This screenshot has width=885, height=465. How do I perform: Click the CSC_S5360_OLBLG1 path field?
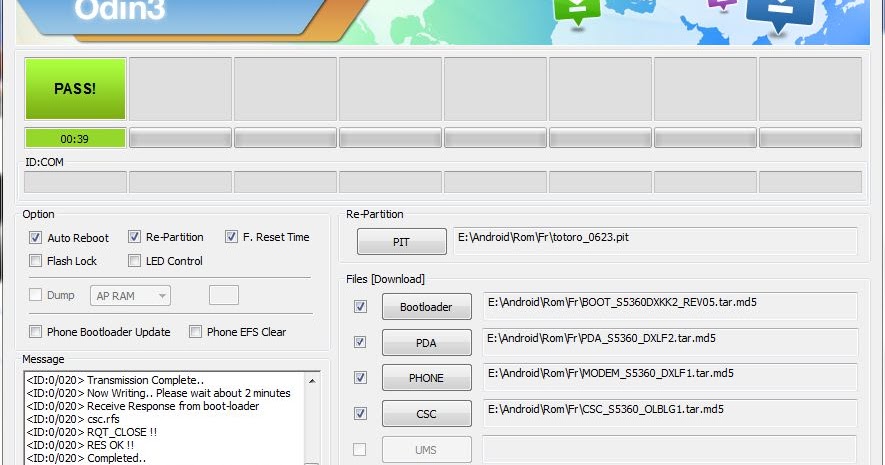point(670,413)
